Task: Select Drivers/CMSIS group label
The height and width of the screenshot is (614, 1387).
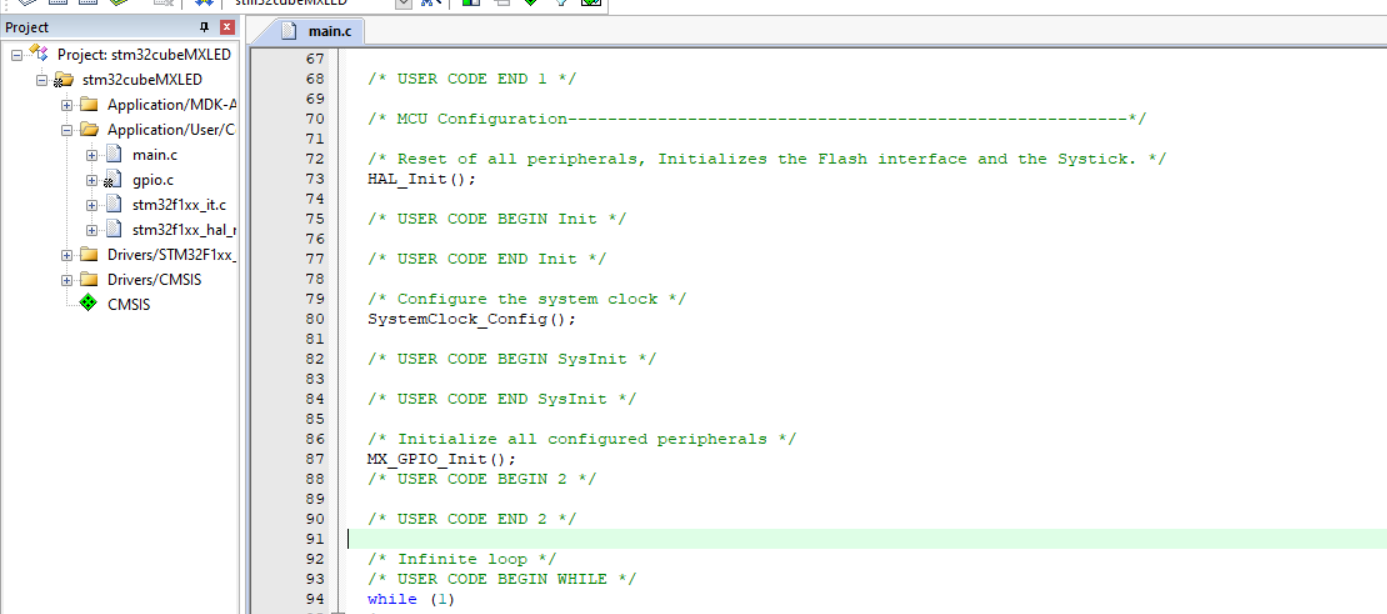Action: click(x=154, y=279)
